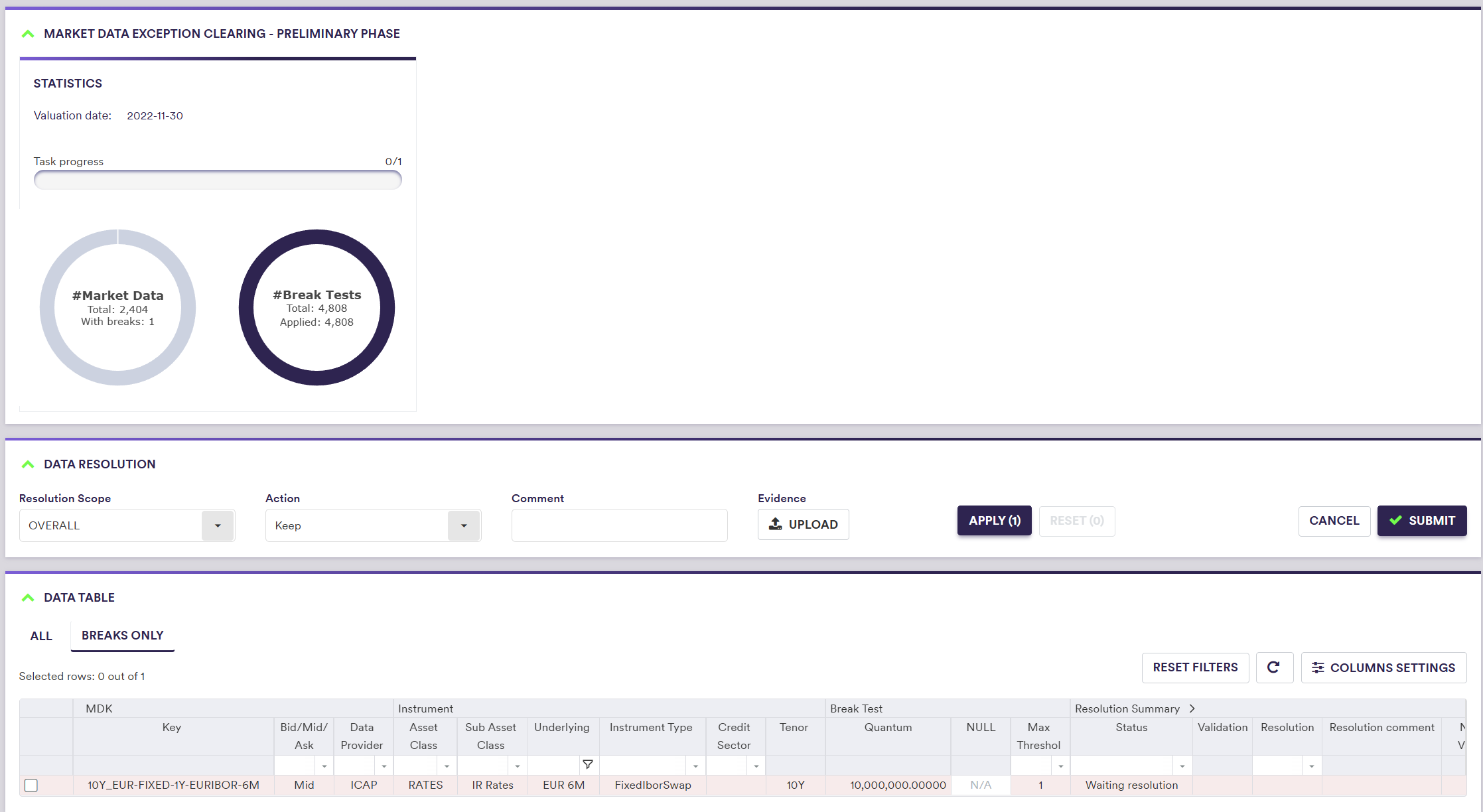Collapse the Data Table section chevron
Viewport: 1483px width, 812px height.
tap(28, 598)
